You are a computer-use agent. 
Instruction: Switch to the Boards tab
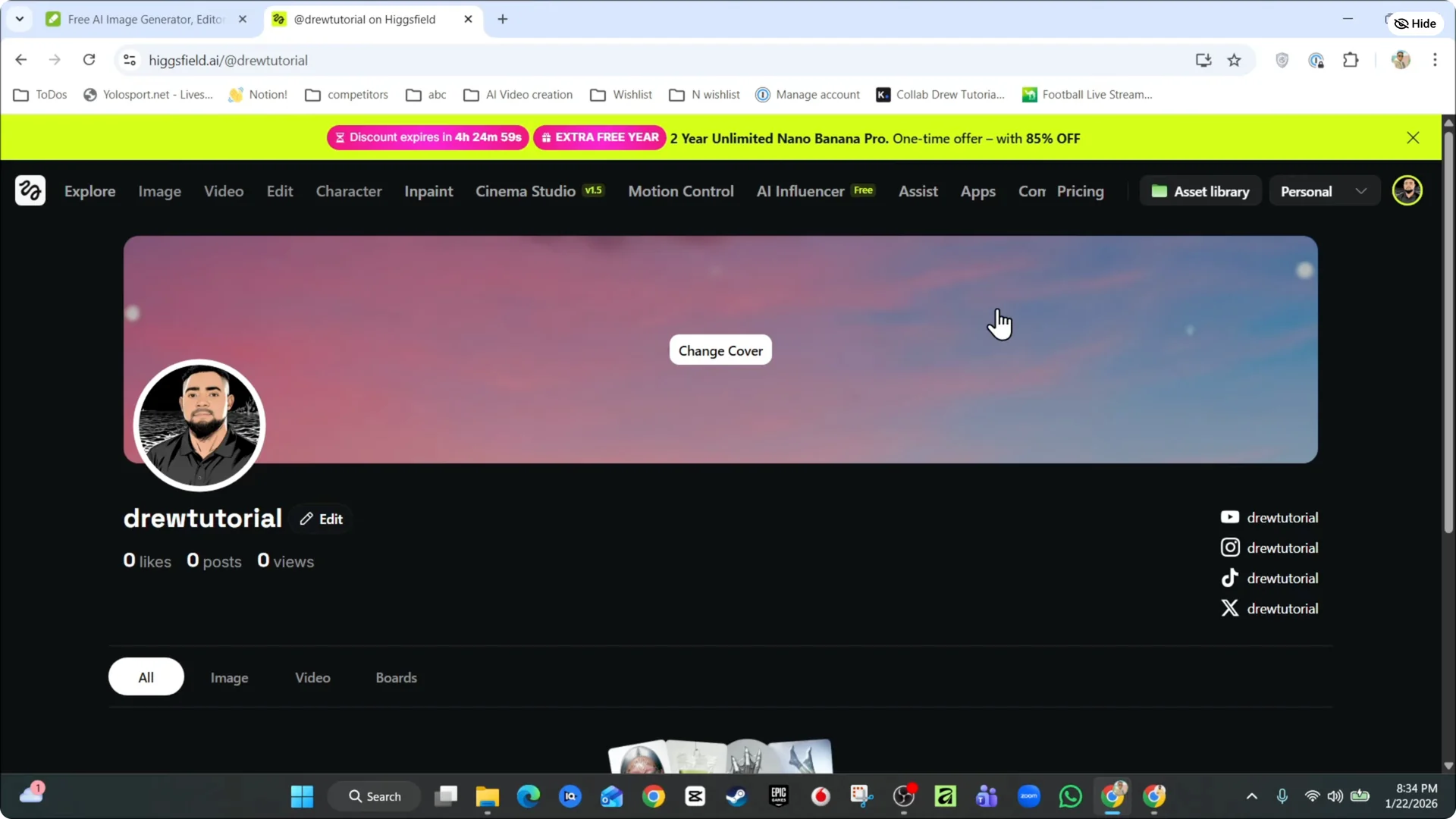pyautogui.click(x=396, y=677)
